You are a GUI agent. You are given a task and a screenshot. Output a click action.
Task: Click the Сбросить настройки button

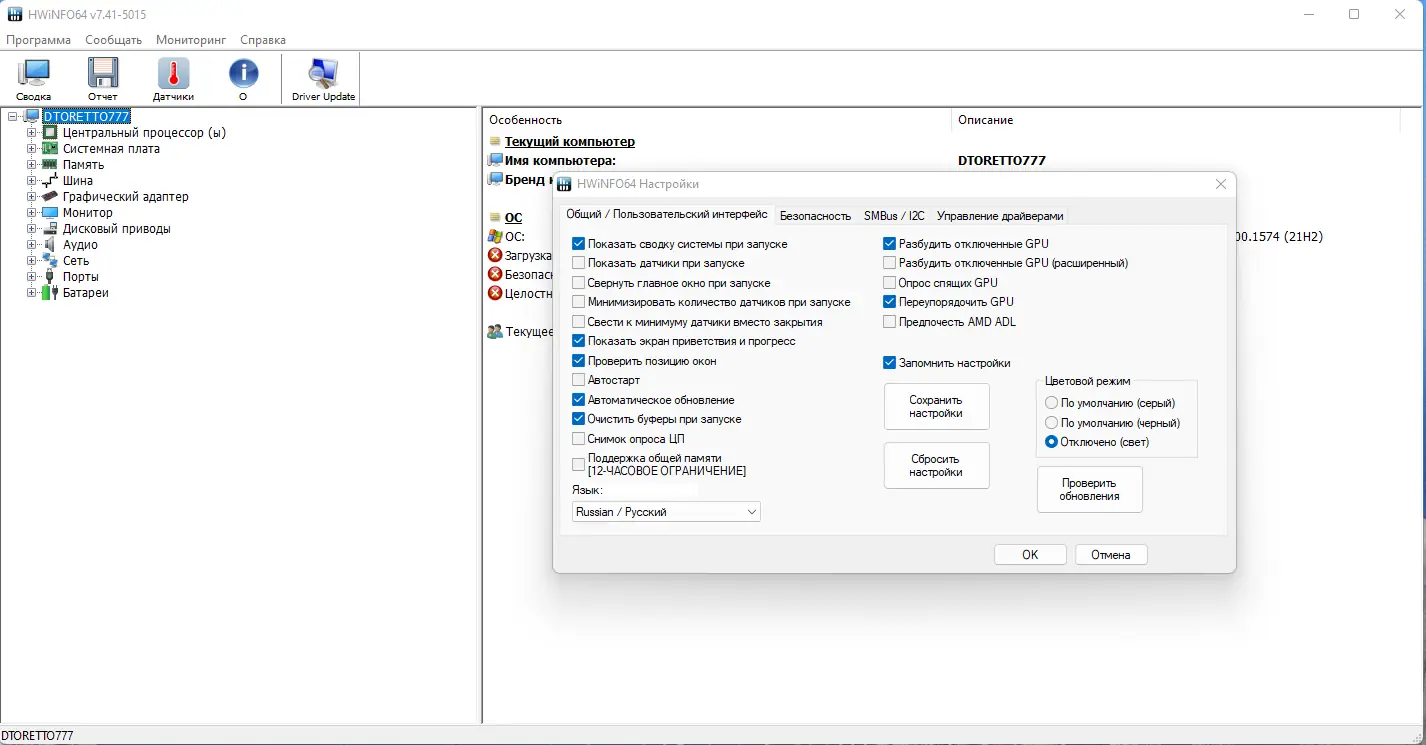point(936,466)
